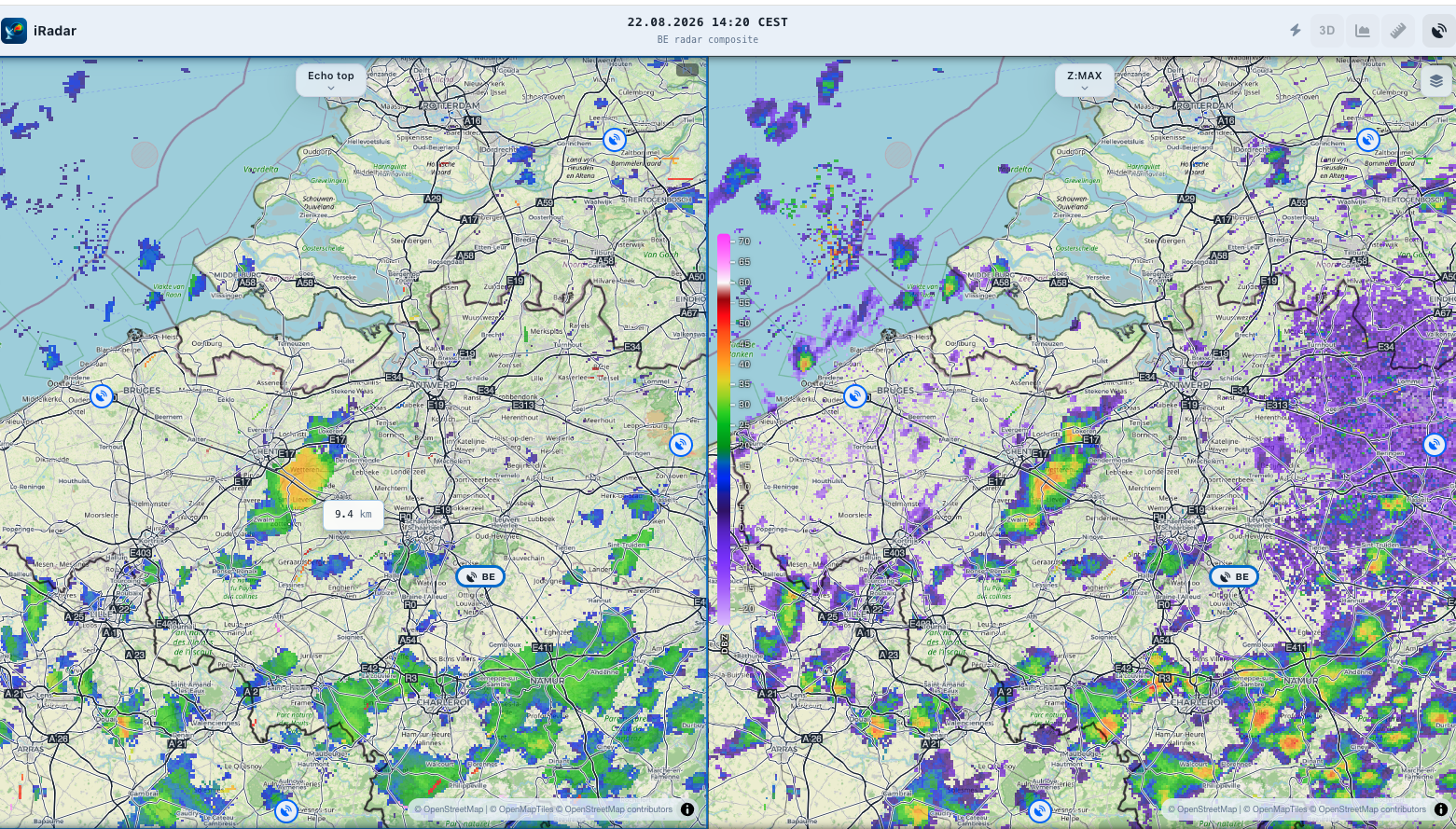
Task: Click the timestamp 22.08.2026 14:20 CEST
Action: click(x=707, y=22)
